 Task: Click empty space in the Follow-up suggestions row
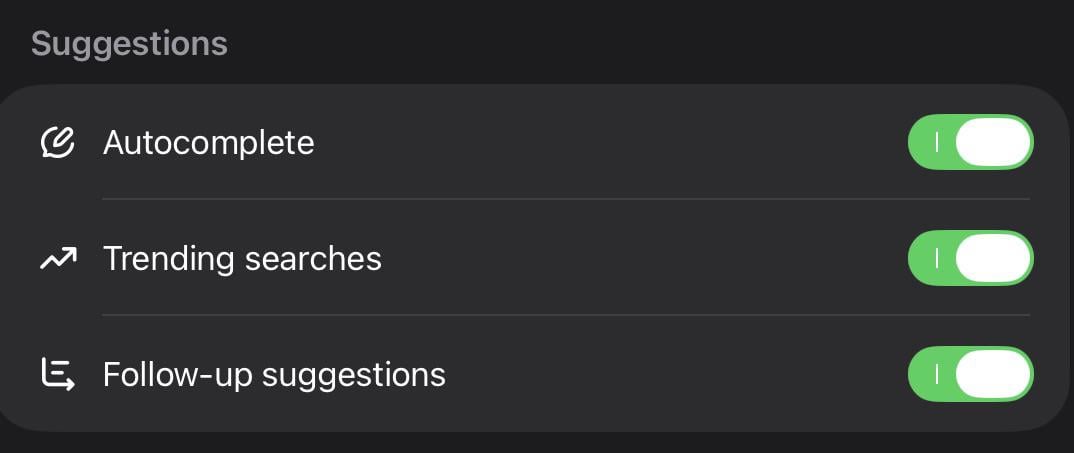(670, 375)
